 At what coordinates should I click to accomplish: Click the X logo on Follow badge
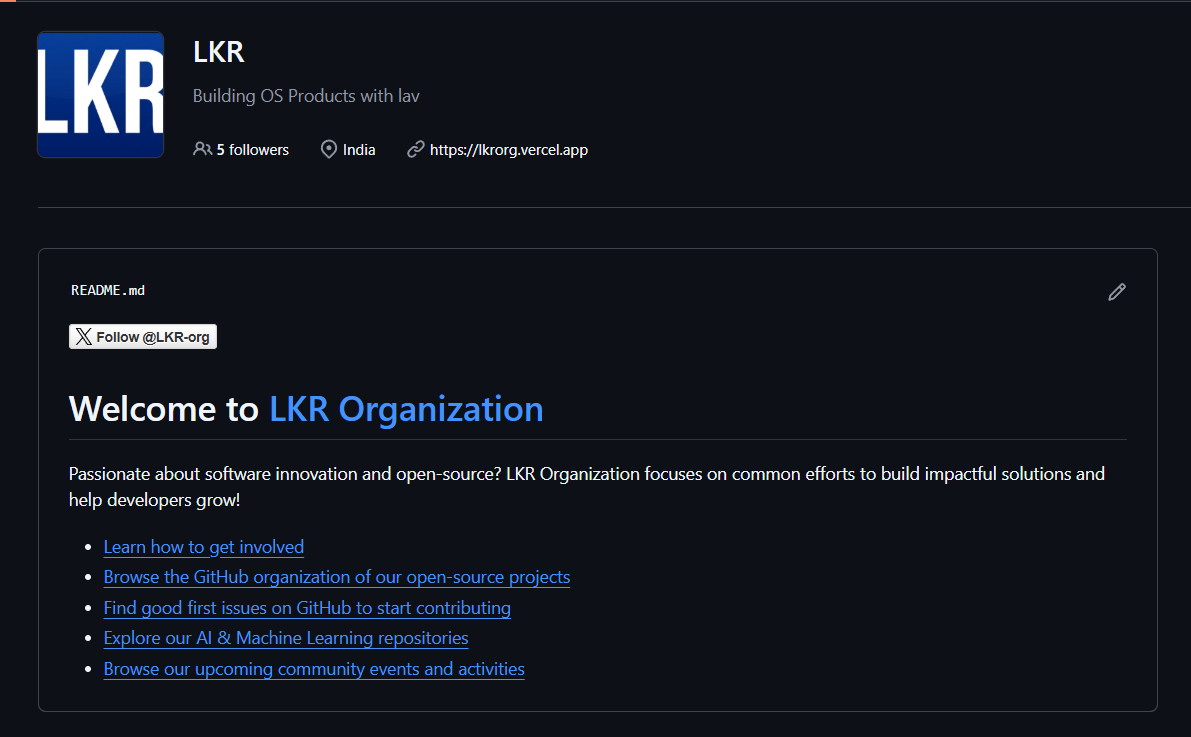[x=84, y=337]
